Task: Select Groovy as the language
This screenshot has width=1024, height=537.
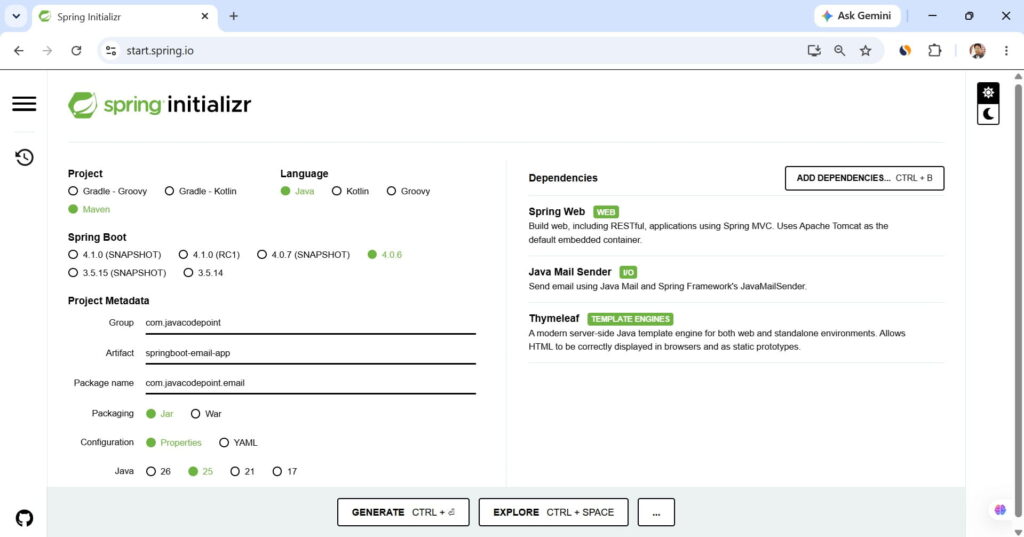Action: pos(408,191)
